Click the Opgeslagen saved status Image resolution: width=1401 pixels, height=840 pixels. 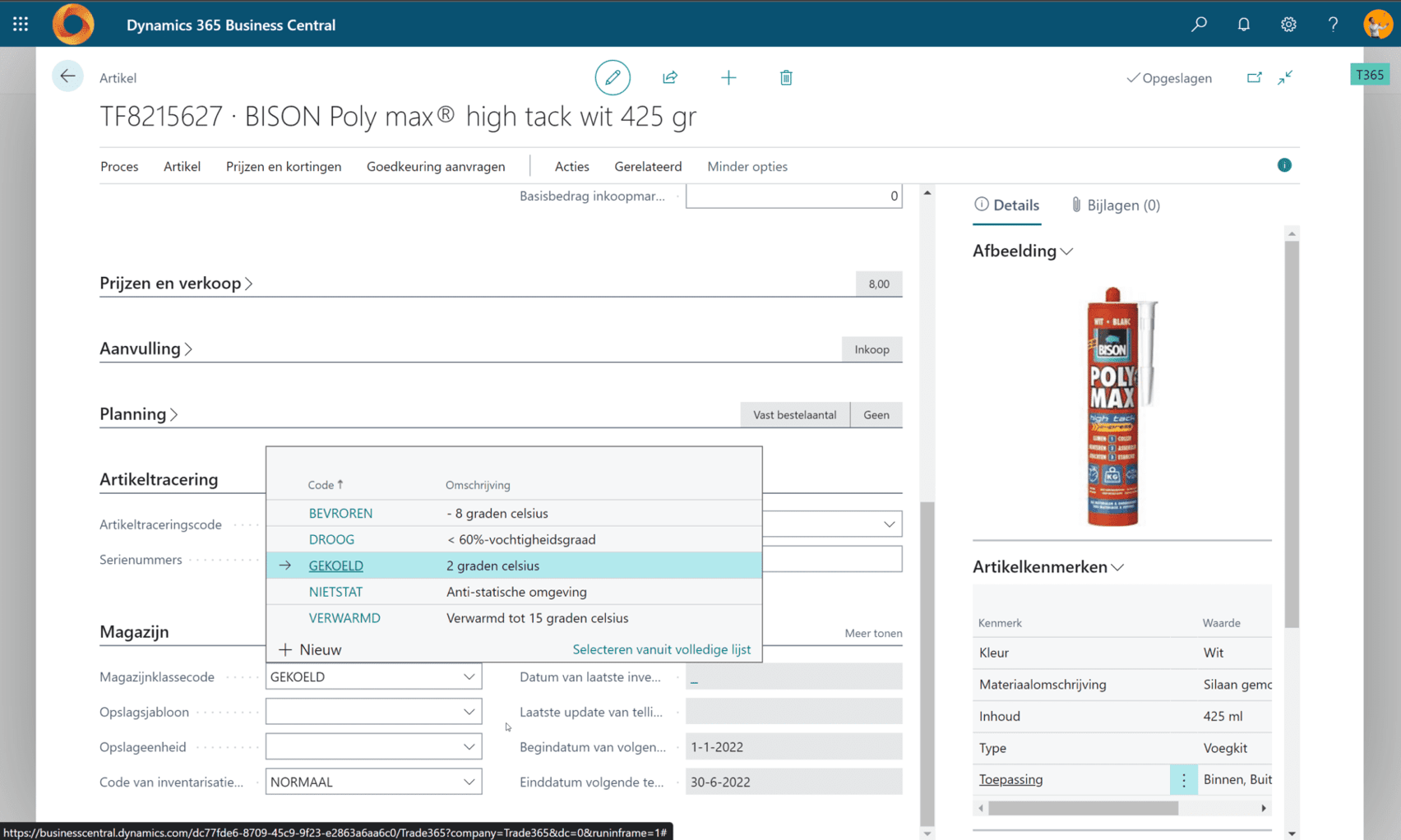[x=1169, y=78]
